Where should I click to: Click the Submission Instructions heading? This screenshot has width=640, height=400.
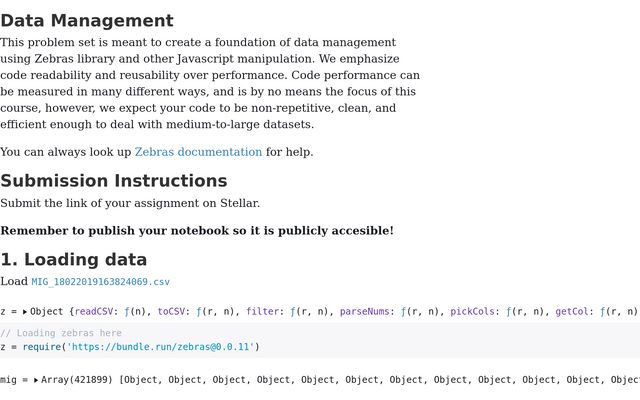coord(114,181)
